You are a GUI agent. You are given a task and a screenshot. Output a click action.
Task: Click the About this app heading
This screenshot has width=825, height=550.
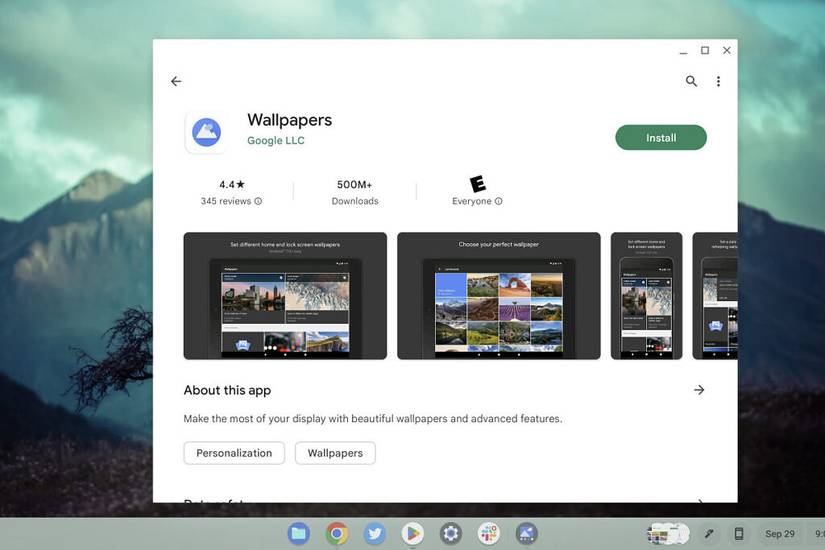coord(227,391)
